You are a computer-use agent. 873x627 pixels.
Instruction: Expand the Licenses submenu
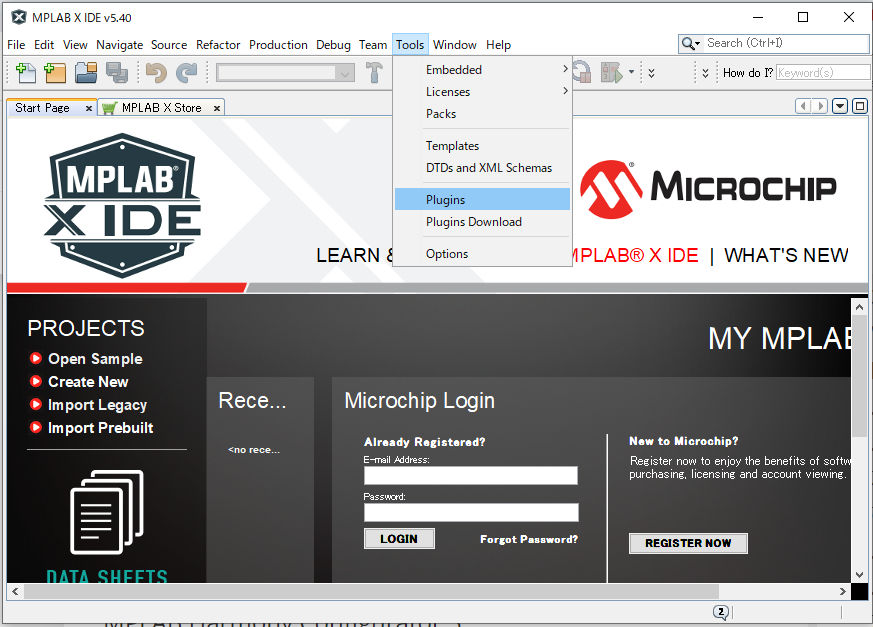[448, 91]
